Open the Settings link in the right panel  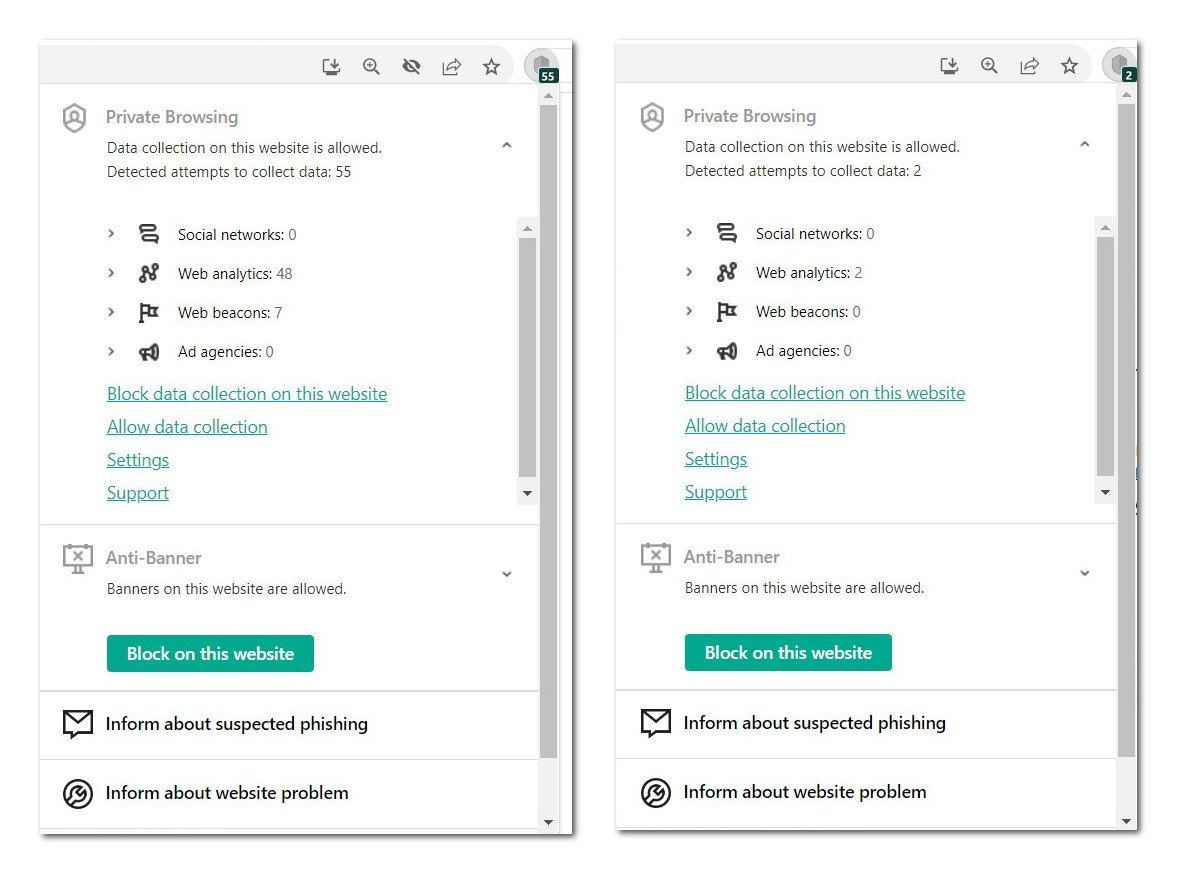[x=716, y=459]
